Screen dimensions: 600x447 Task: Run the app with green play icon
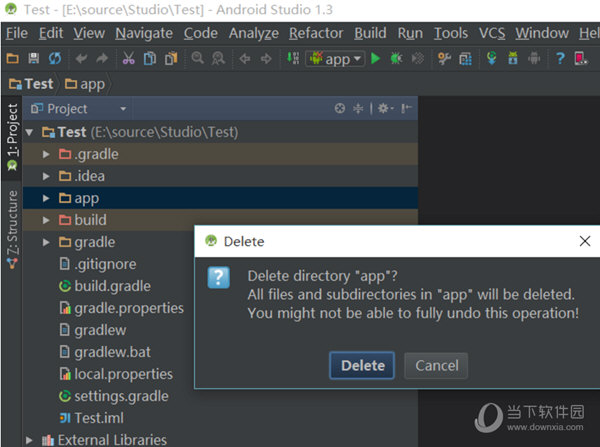[x=376, y=59]
